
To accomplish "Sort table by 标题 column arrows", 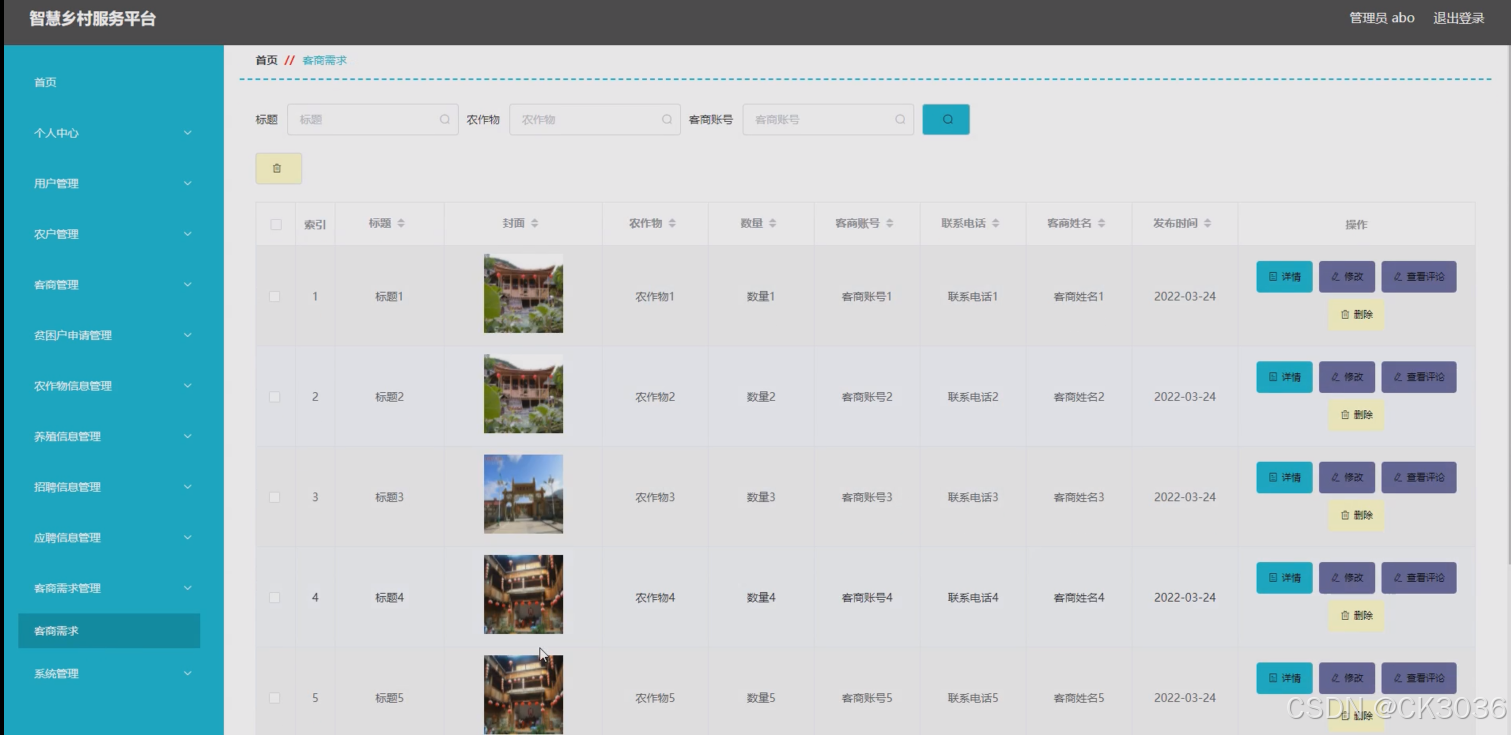I will (401, 223).
